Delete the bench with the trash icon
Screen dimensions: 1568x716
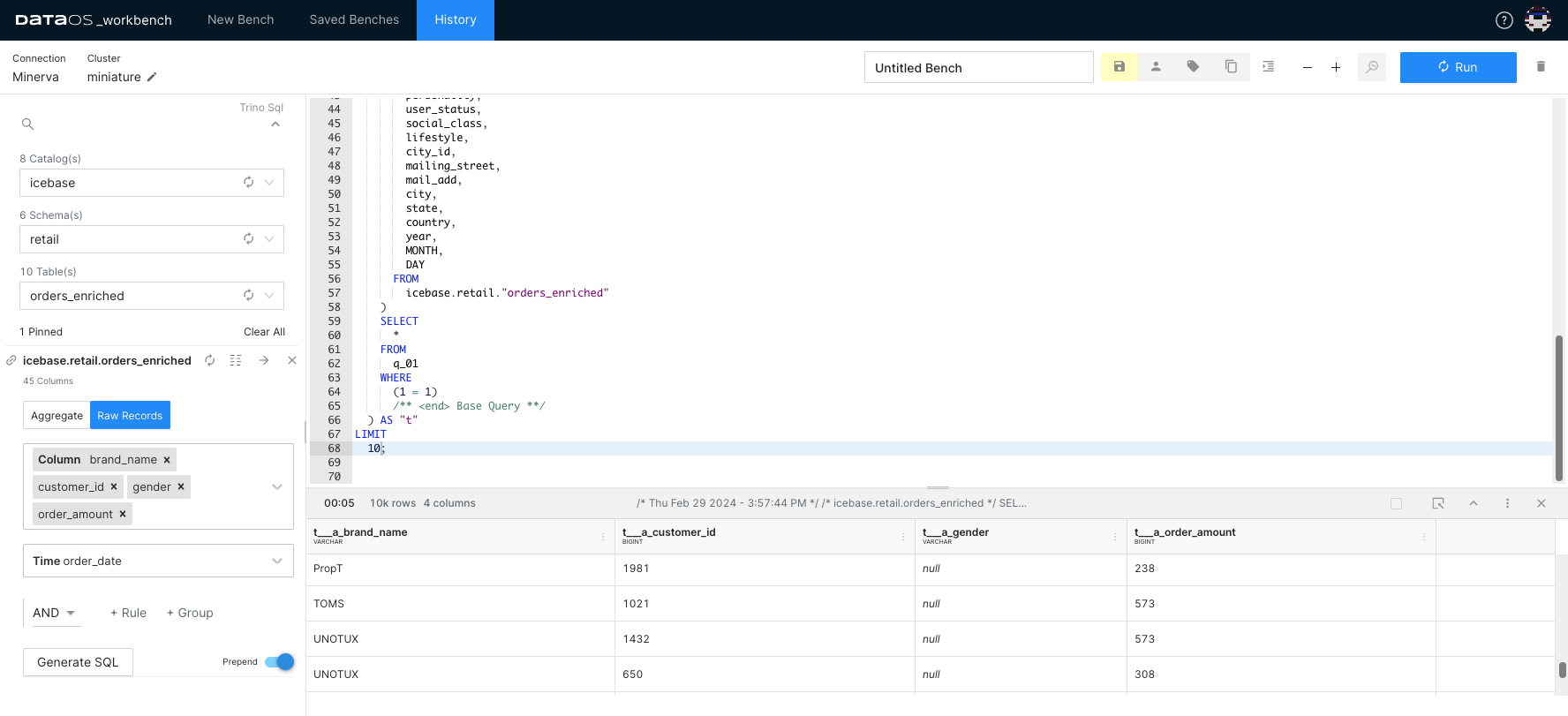[1541, 67]
